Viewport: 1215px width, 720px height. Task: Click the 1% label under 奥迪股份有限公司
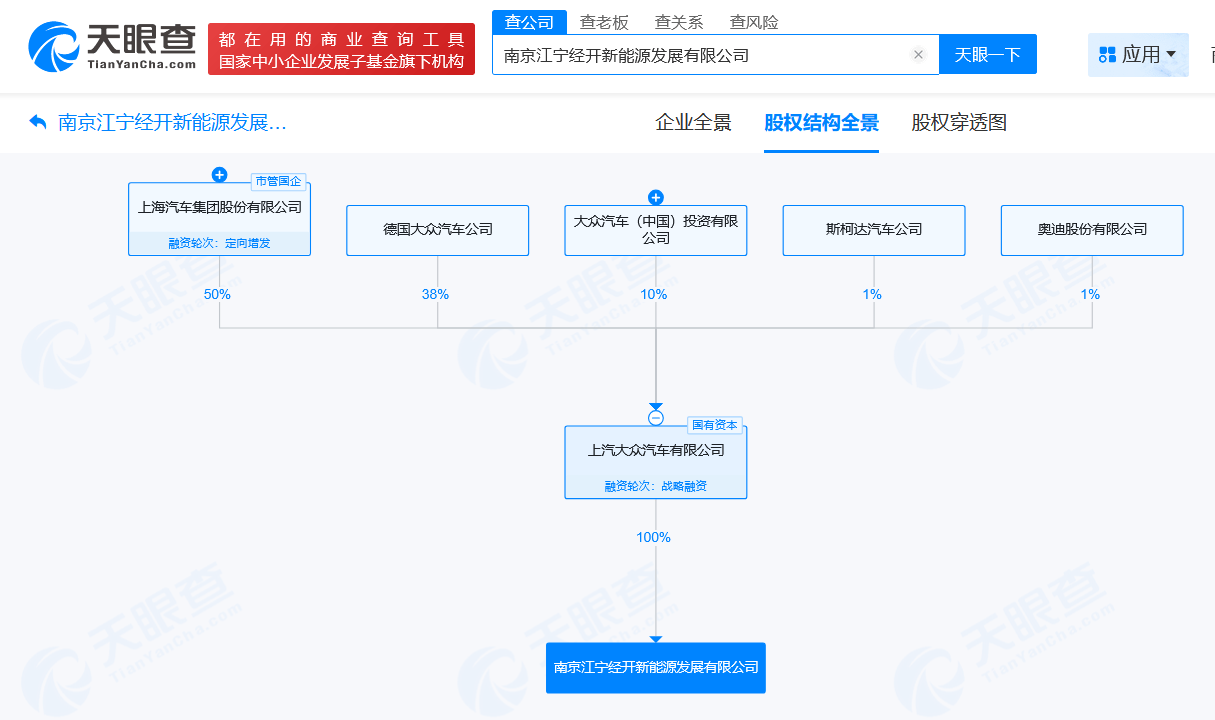coord(1090,294)
